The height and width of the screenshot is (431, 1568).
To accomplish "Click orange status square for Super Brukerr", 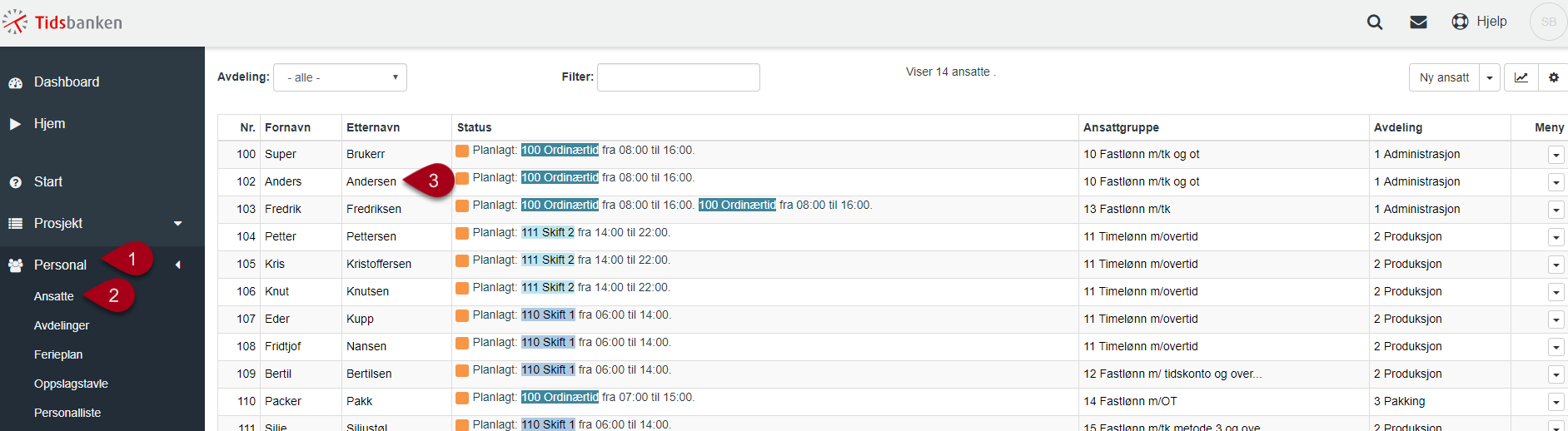I will click(x=462, y=151).
